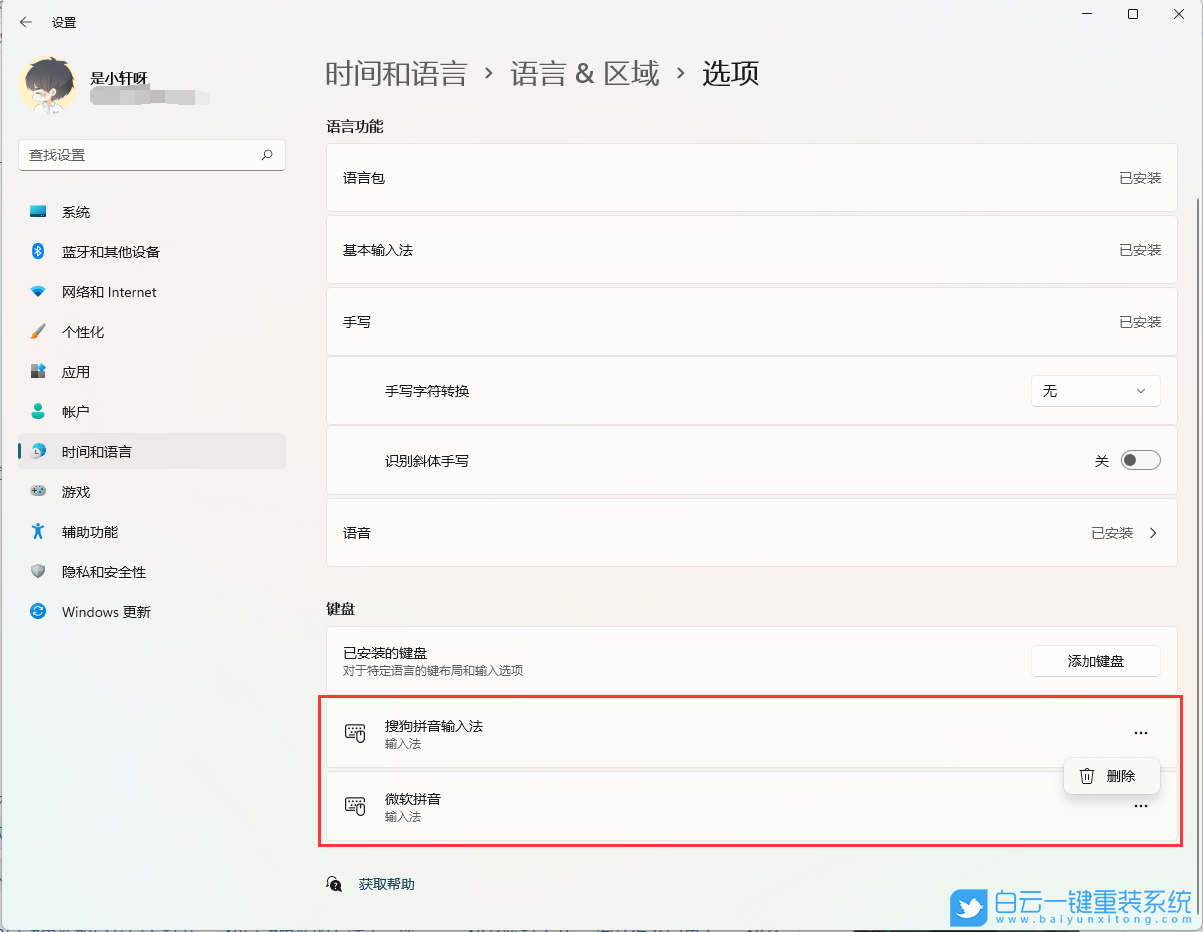Click the 获取帮助 link
Image resolution: width=1203 pixels, height=932 pixels.
click(387, 883)
